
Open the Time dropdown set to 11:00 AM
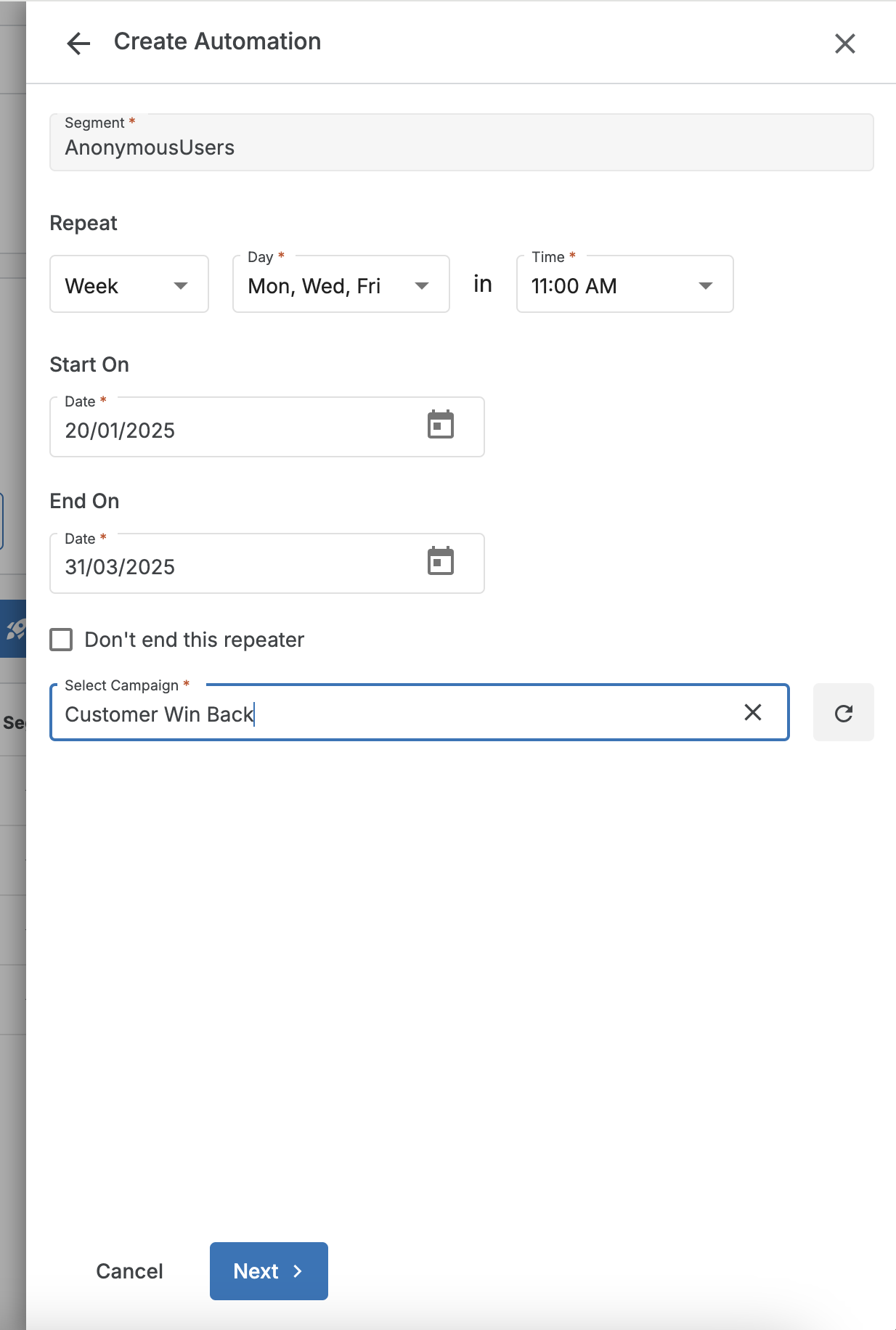(x=624, y=284)
